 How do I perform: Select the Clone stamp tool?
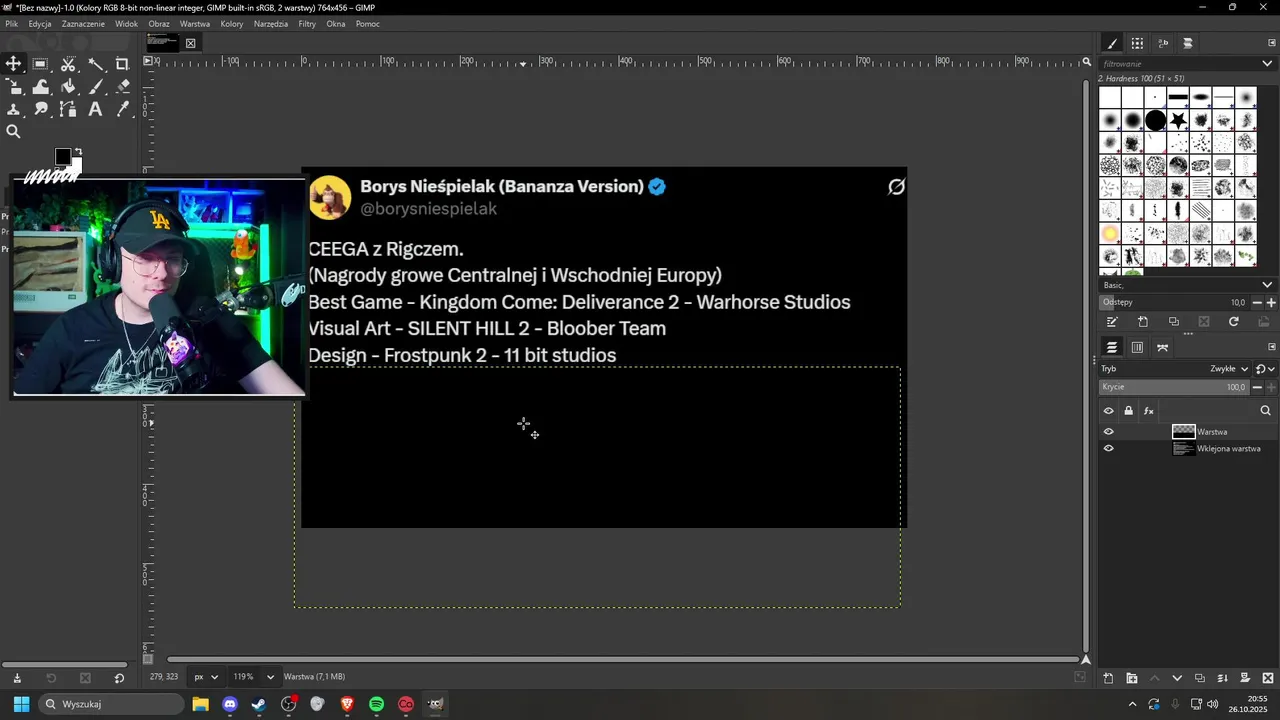[x=14, y=109]
